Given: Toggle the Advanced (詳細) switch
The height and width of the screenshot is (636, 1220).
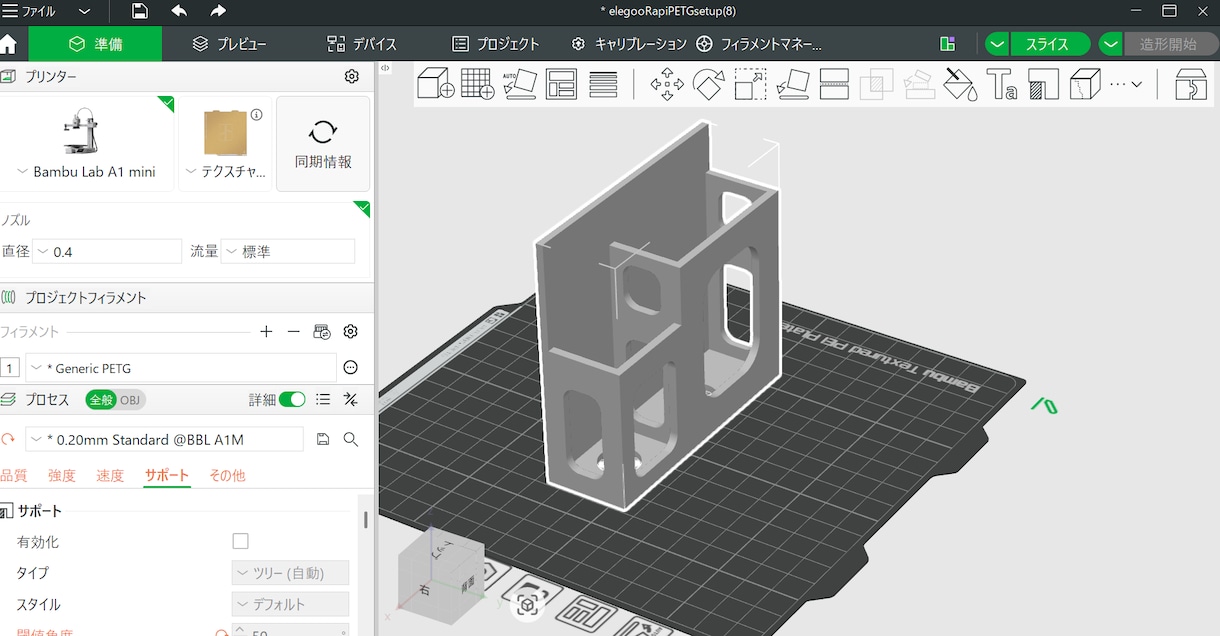Looking at the screenshot, I should tap(292, 399).
